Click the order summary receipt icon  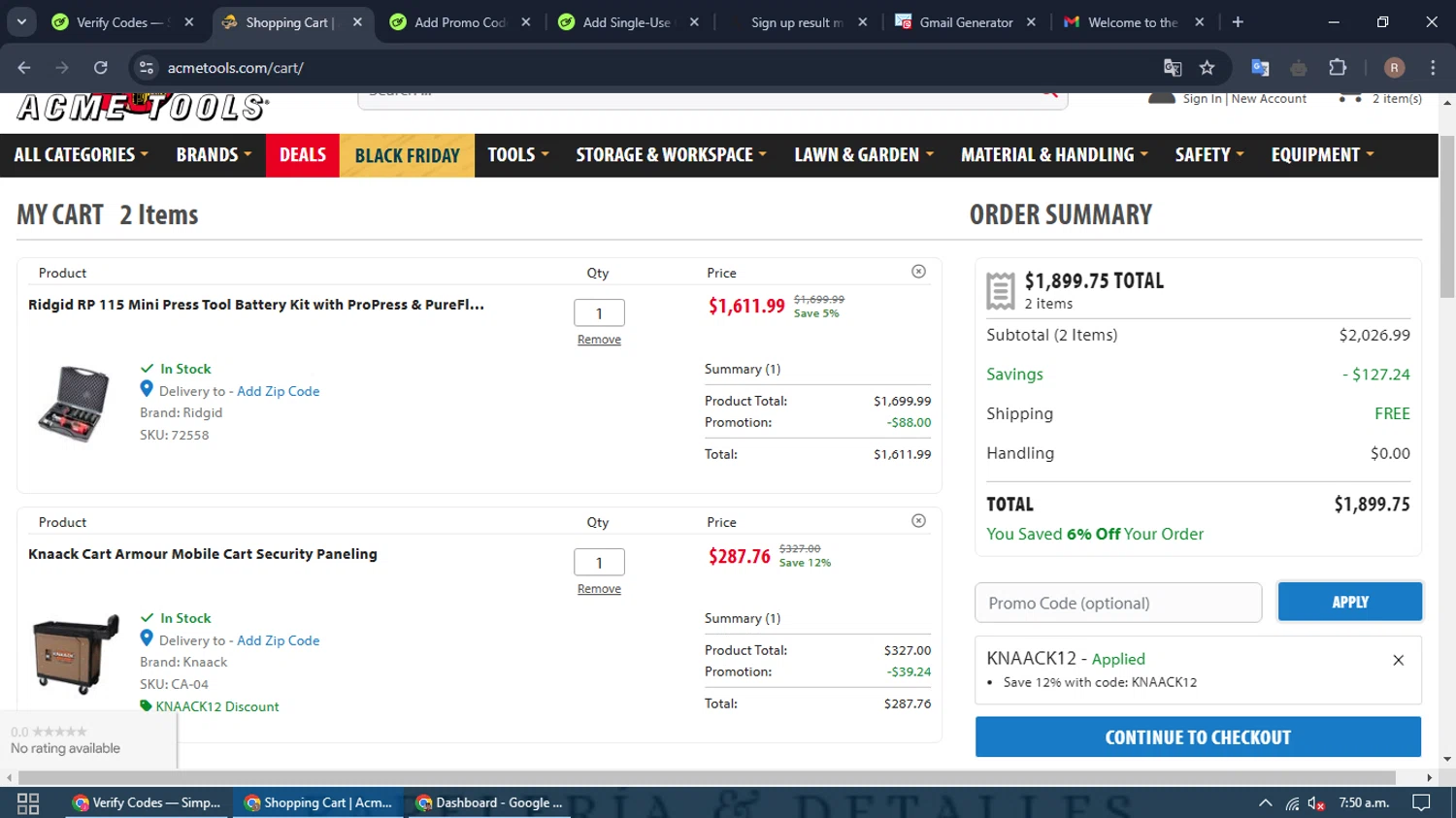[1001, 290]
